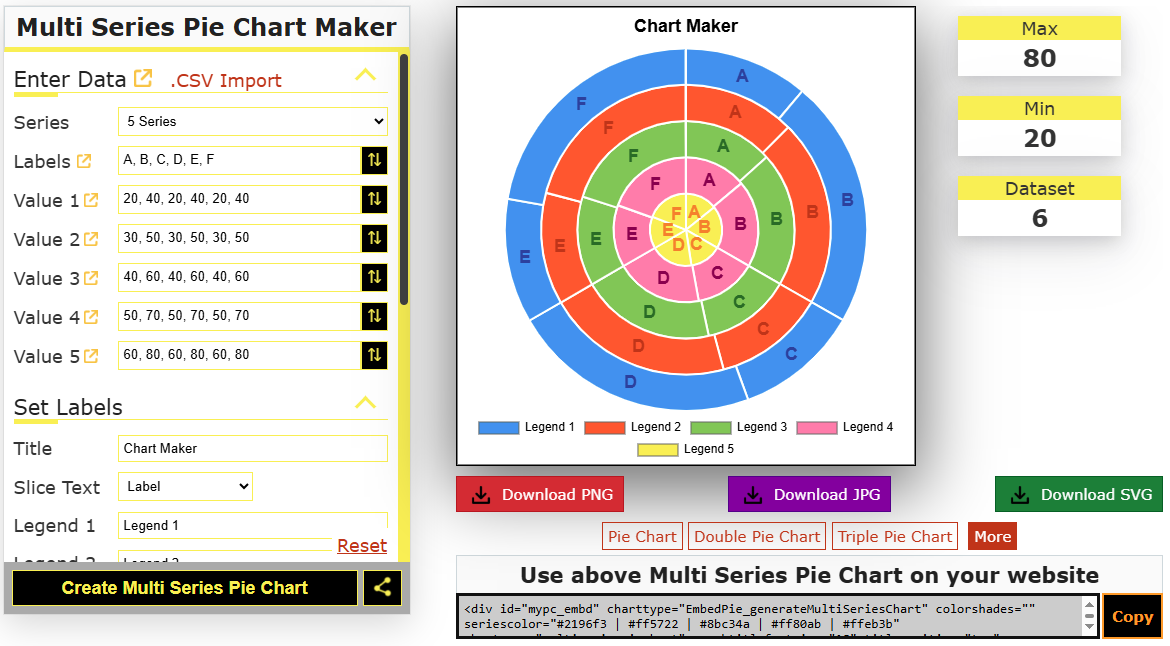
Task: Open the Series selection dropdown
Action: 252,121
